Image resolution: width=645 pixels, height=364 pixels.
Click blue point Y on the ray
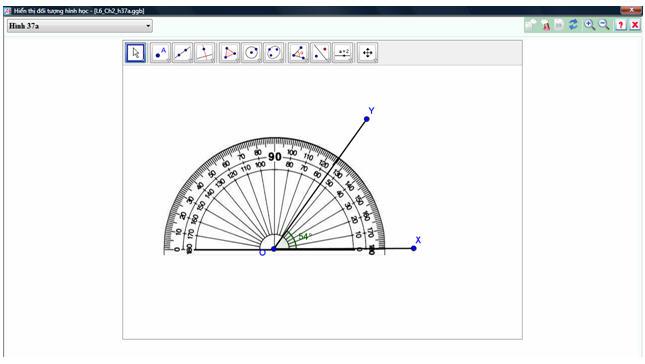367,119
